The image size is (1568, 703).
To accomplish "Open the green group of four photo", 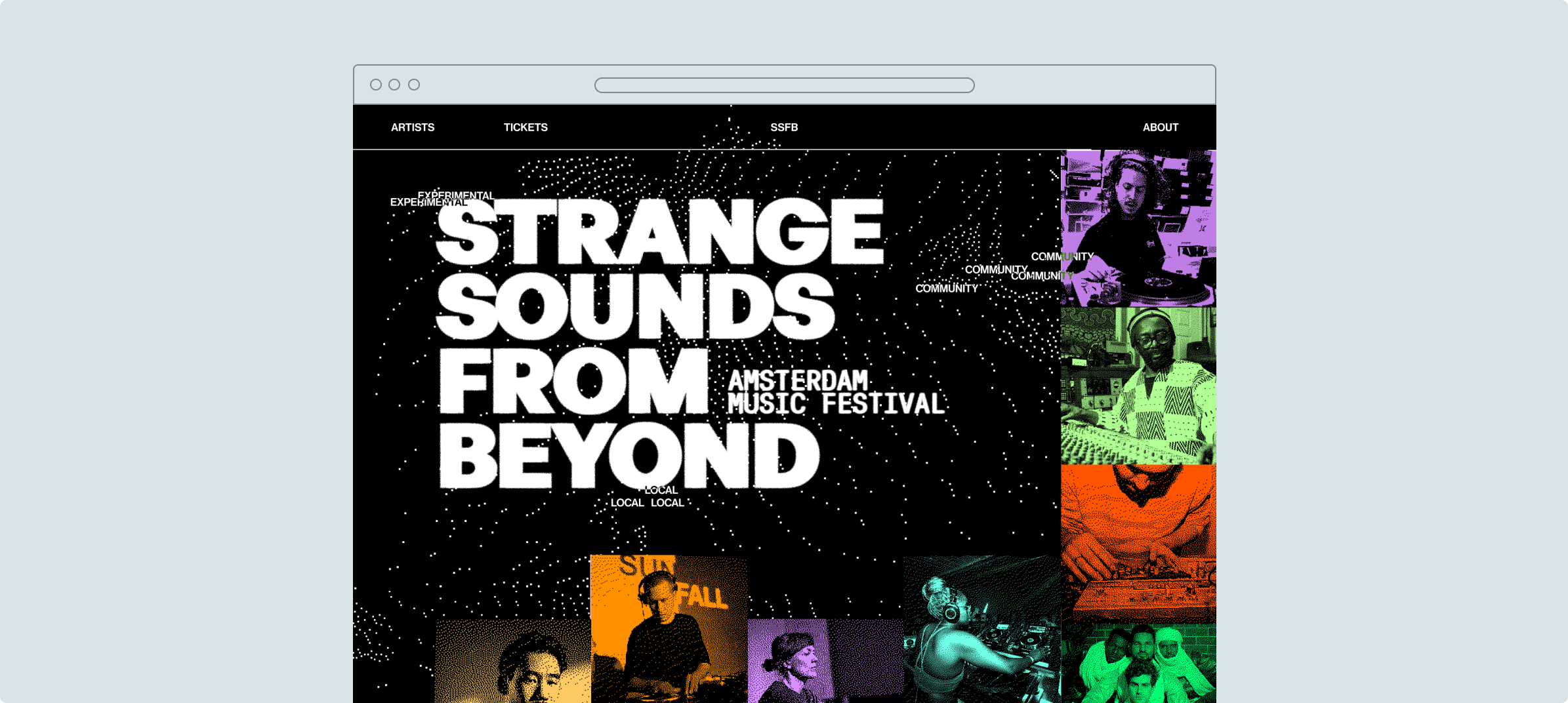I will (1138, 663).
